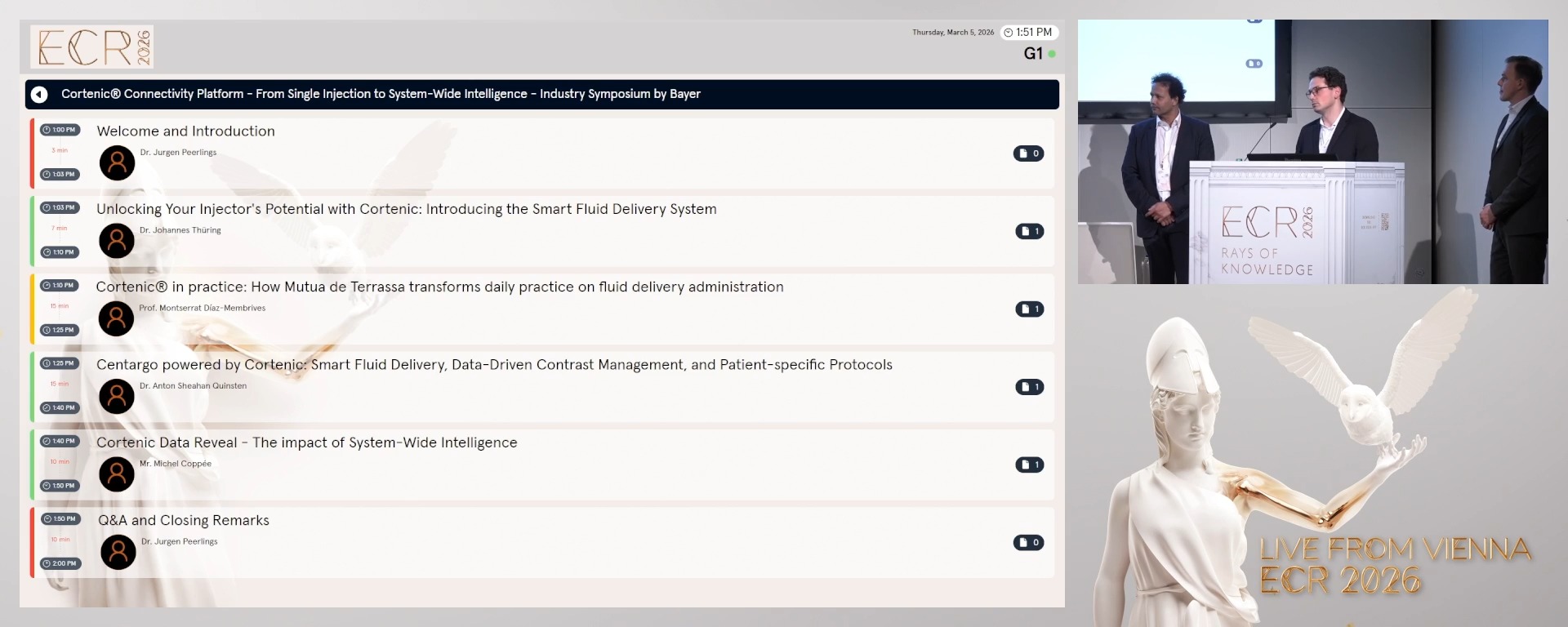Click the G1 room label
This screenshot has height=627, width=1568.
coord(1032,54)
